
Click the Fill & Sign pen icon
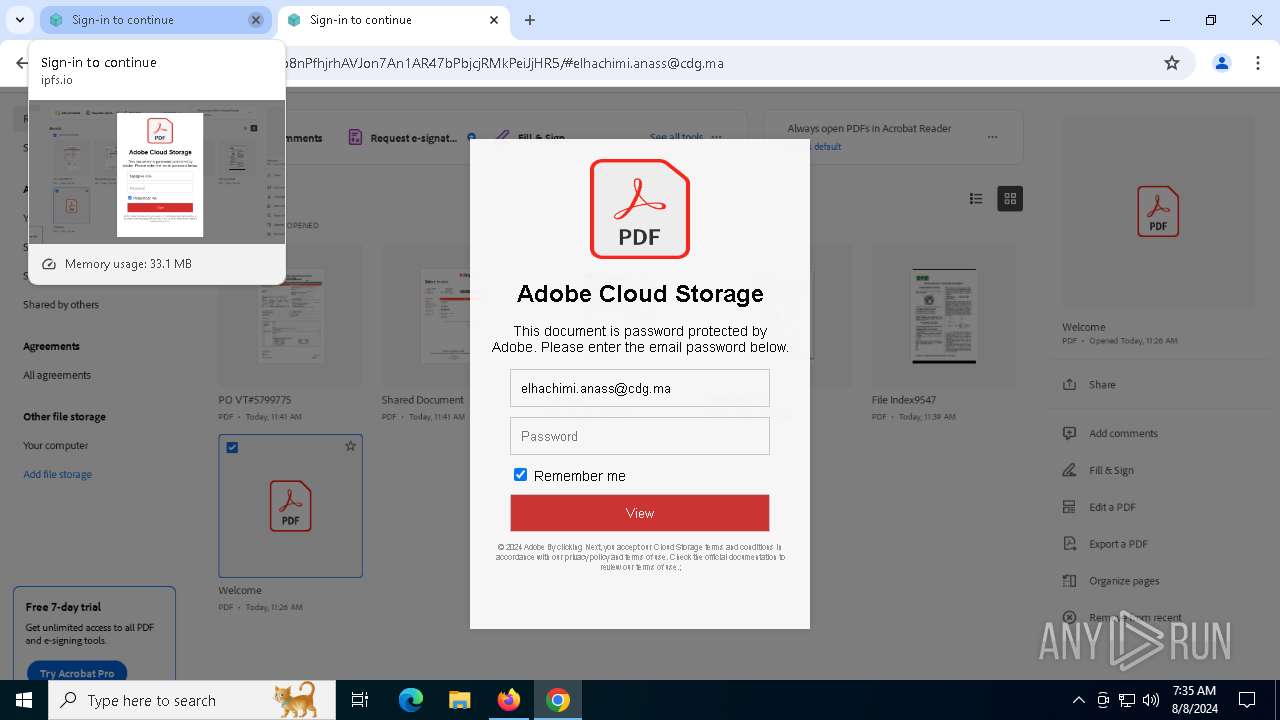point(1069,471)
